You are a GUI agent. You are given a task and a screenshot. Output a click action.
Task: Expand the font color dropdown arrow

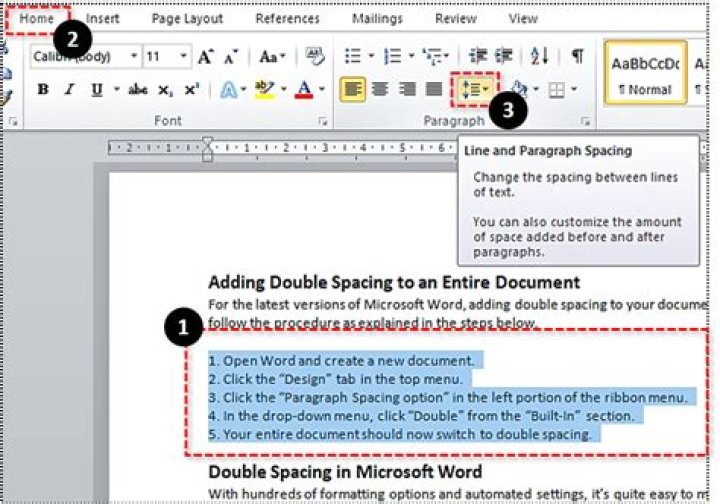(321, 90)
